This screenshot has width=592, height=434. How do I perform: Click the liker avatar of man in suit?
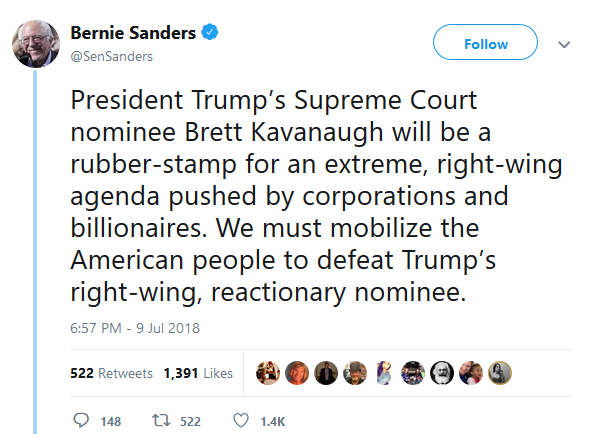[326, 373]
